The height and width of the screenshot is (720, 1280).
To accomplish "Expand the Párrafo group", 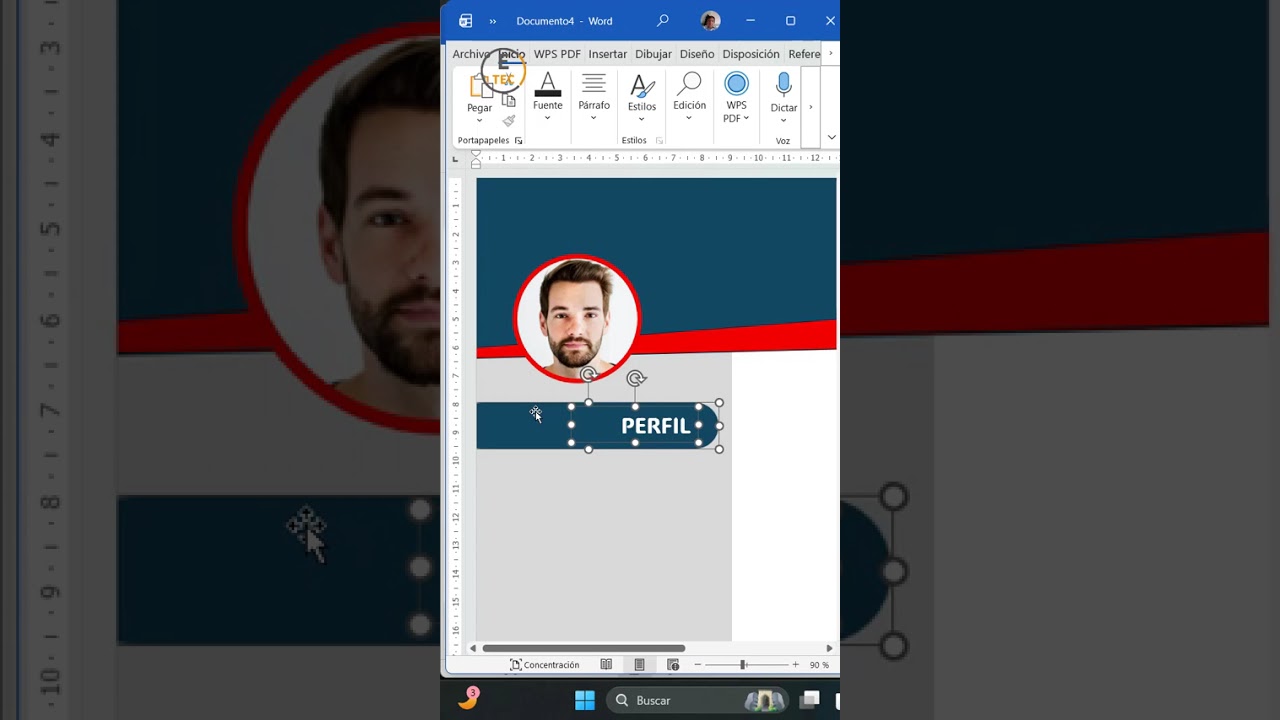I will [x=594, y=97].
